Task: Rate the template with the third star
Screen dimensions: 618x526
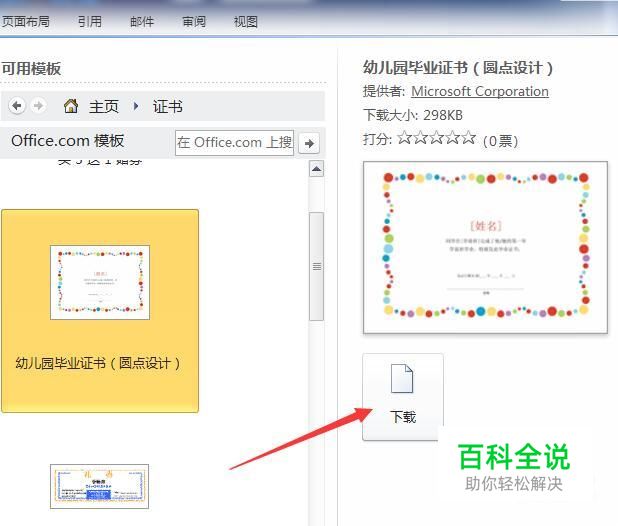Action: pos(436,138)
